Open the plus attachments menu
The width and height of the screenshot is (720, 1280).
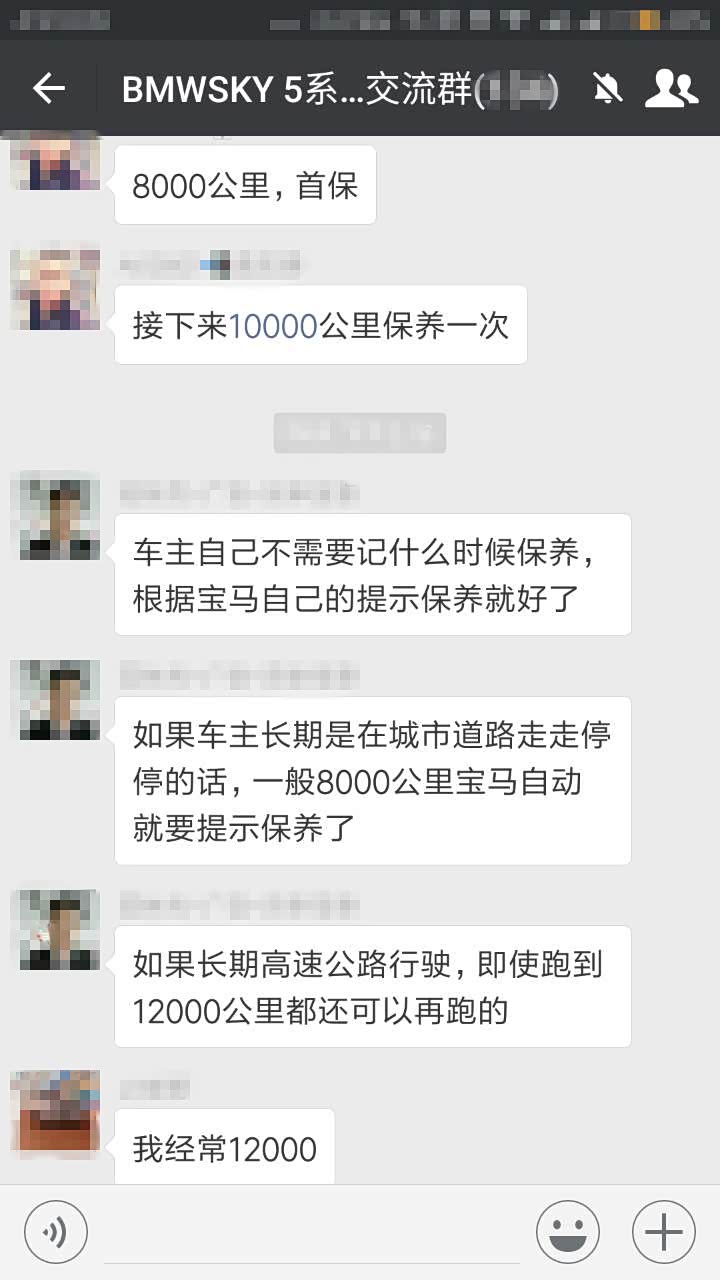point(664,1231)
